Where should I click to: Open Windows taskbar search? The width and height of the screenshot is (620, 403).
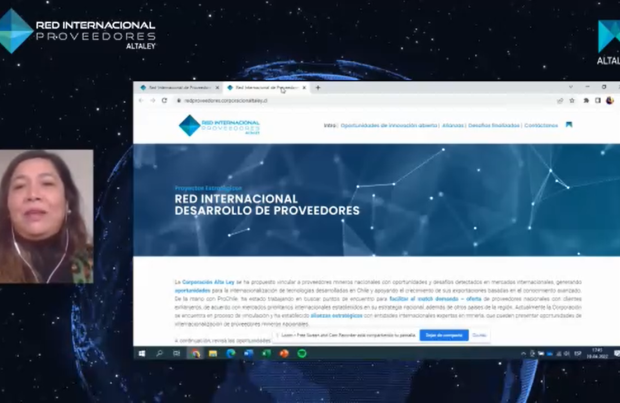click(159, 354)
